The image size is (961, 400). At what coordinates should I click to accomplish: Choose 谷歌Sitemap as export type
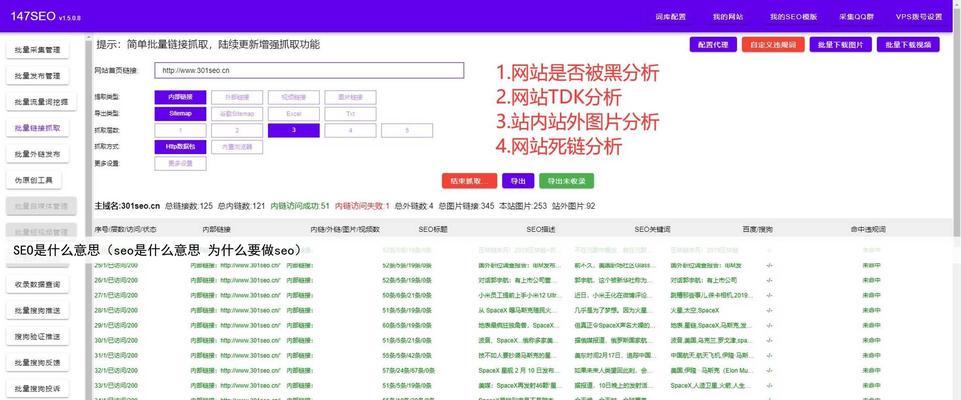[x=237, y=113]
